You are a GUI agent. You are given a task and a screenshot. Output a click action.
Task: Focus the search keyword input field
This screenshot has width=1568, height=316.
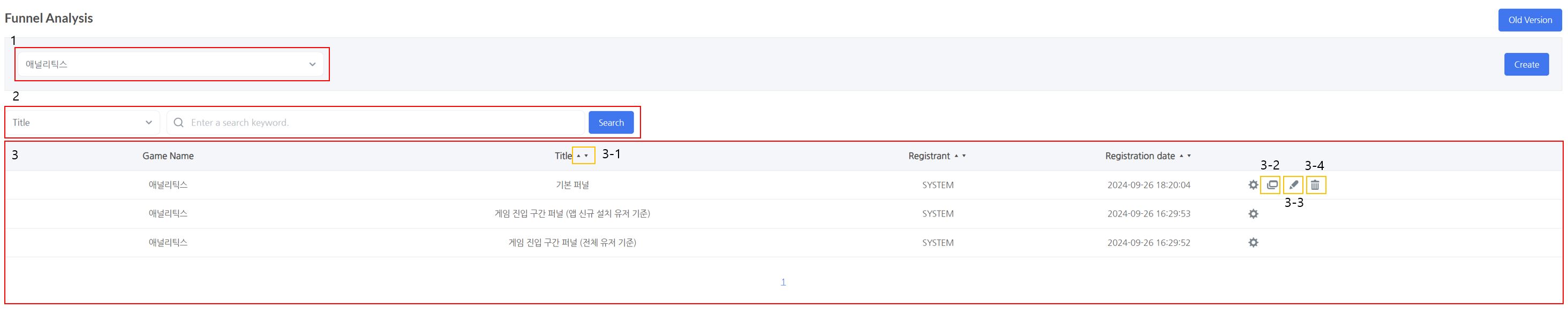(x=383, y=123)
